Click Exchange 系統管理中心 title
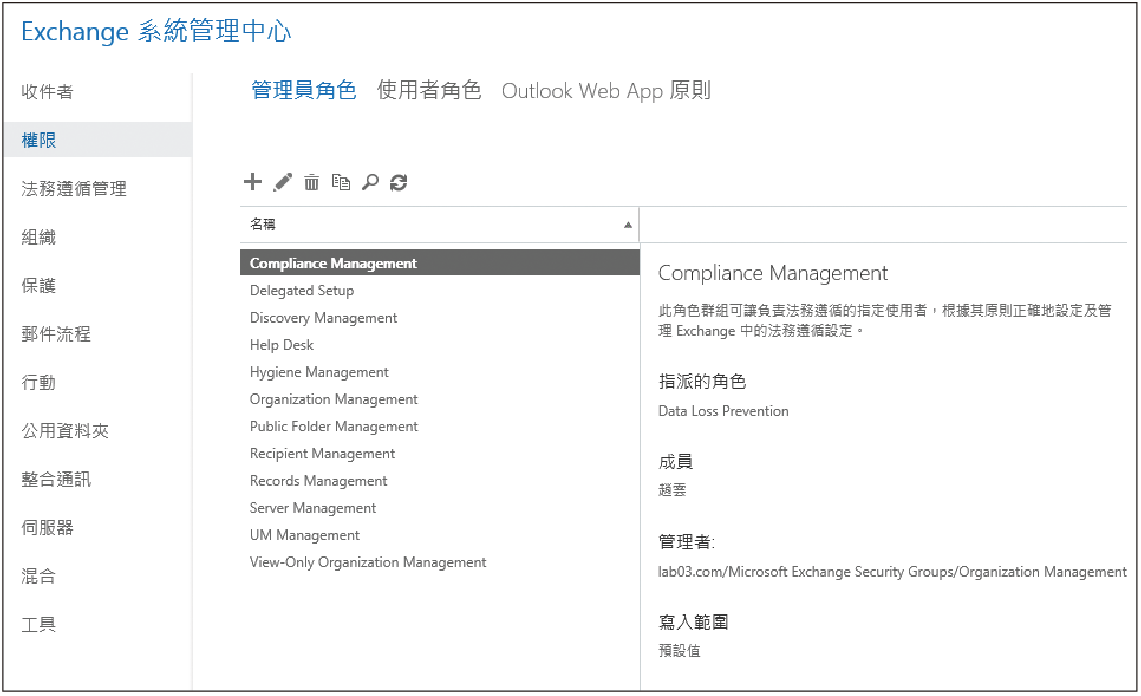The image size is (1141, 696). click(x=156, y=31)
